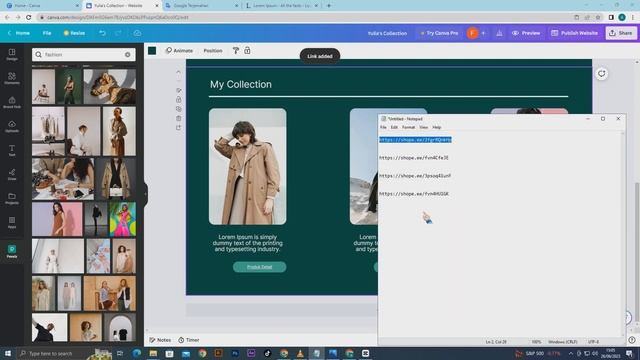Add collaborator with plus icon
This screenshot has height=360, width=640.
483,33
